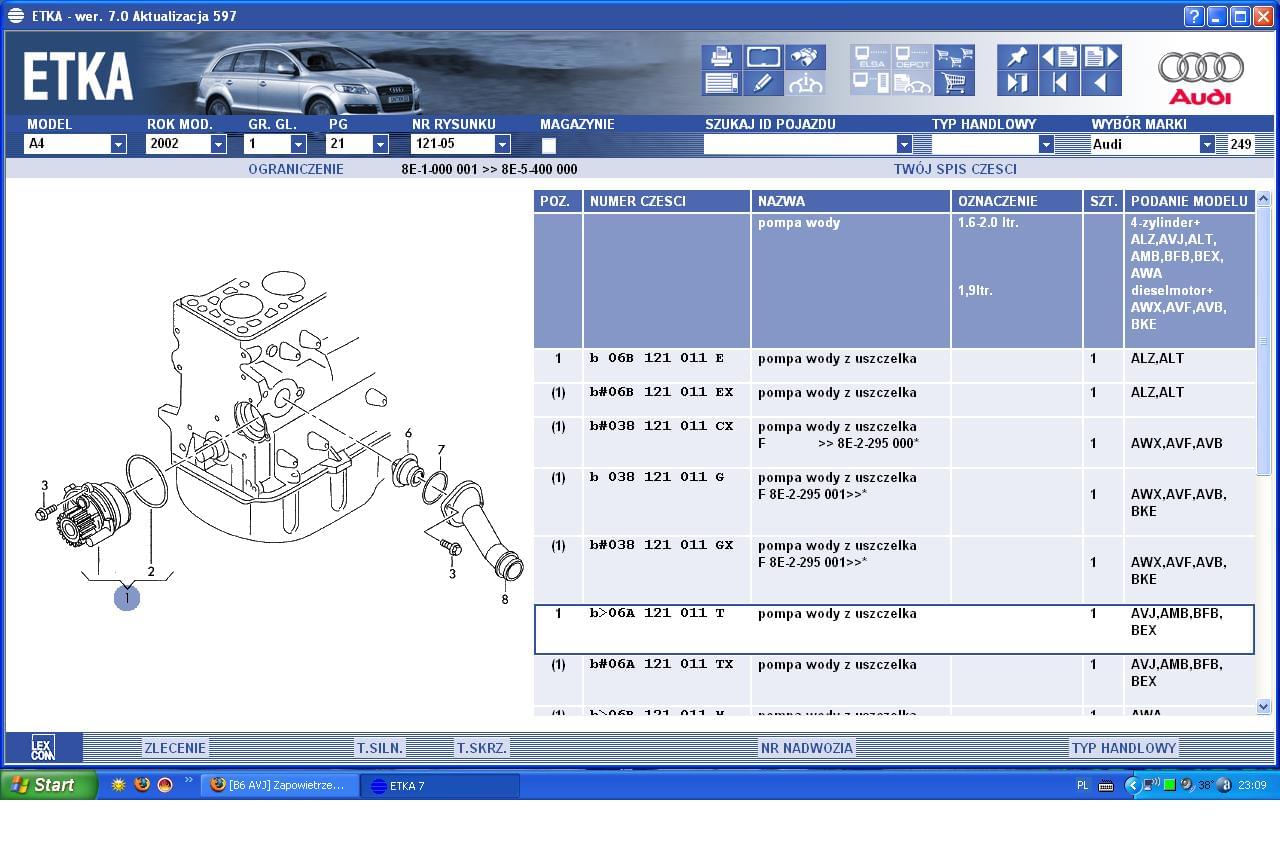This screenshot has width=1280, height=862.
Task: Click the Audi rings brand logo
Action: tap(1201, 77)
